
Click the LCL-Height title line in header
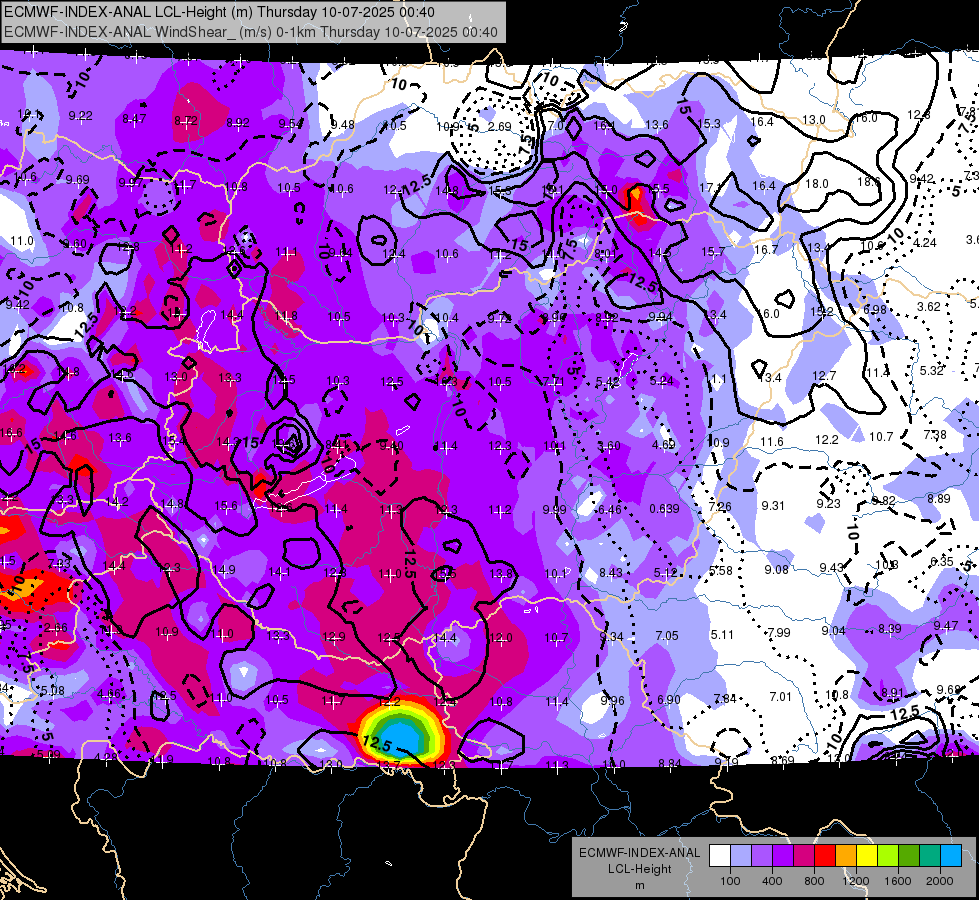[x=219, y=12]
